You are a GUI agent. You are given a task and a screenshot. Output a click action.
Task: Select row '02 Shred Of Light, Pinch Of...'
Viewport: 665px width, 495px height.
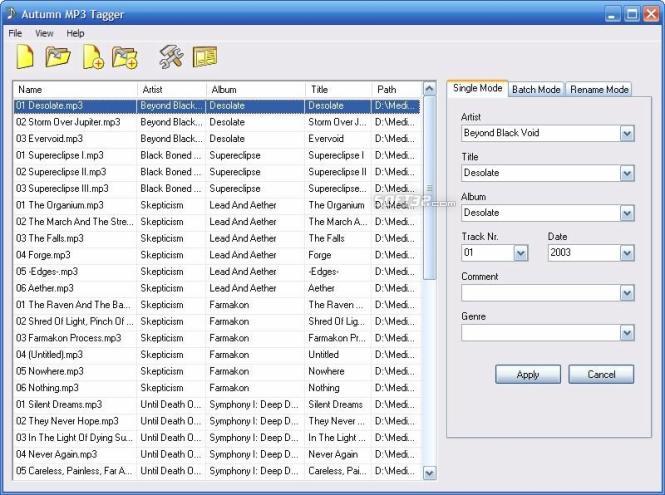coord(217,322)
